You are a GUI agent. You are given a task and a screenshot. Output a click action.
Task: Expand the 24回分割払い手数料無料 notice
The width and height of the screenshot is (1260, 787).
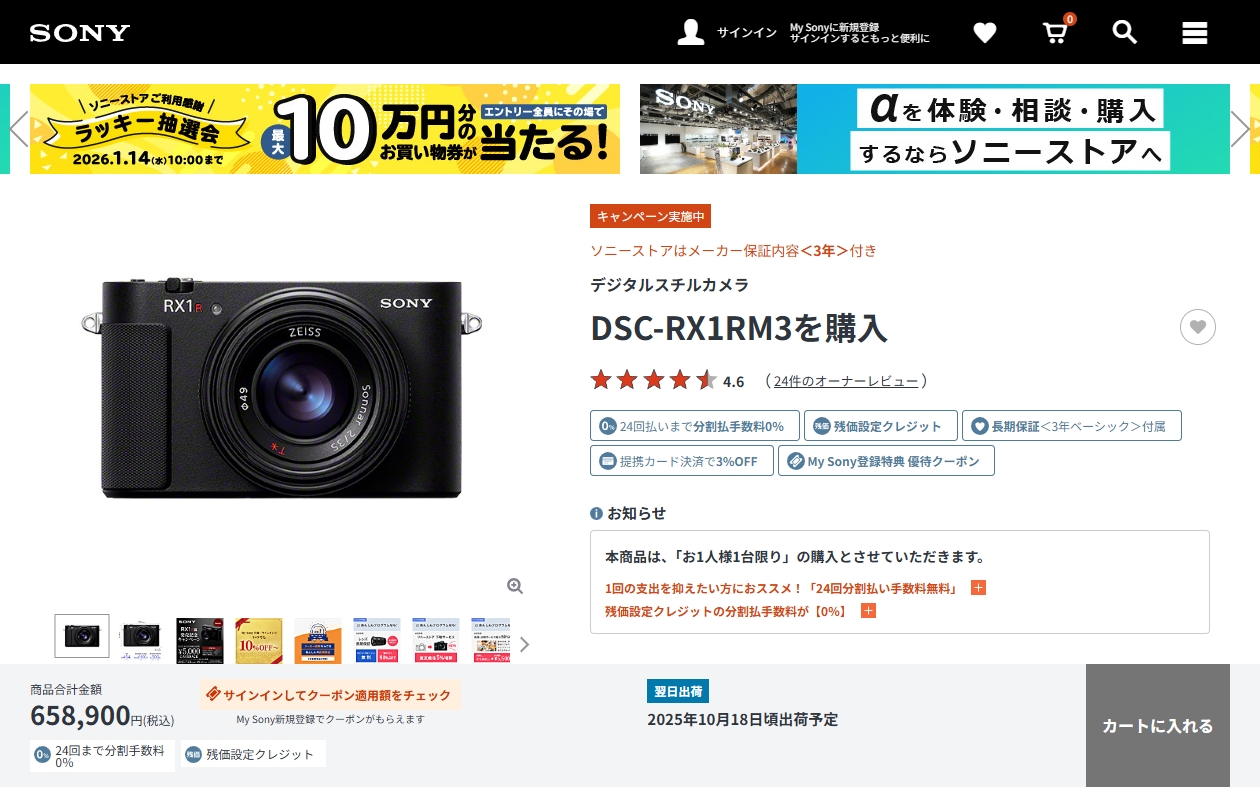click(x=978, y=588)
